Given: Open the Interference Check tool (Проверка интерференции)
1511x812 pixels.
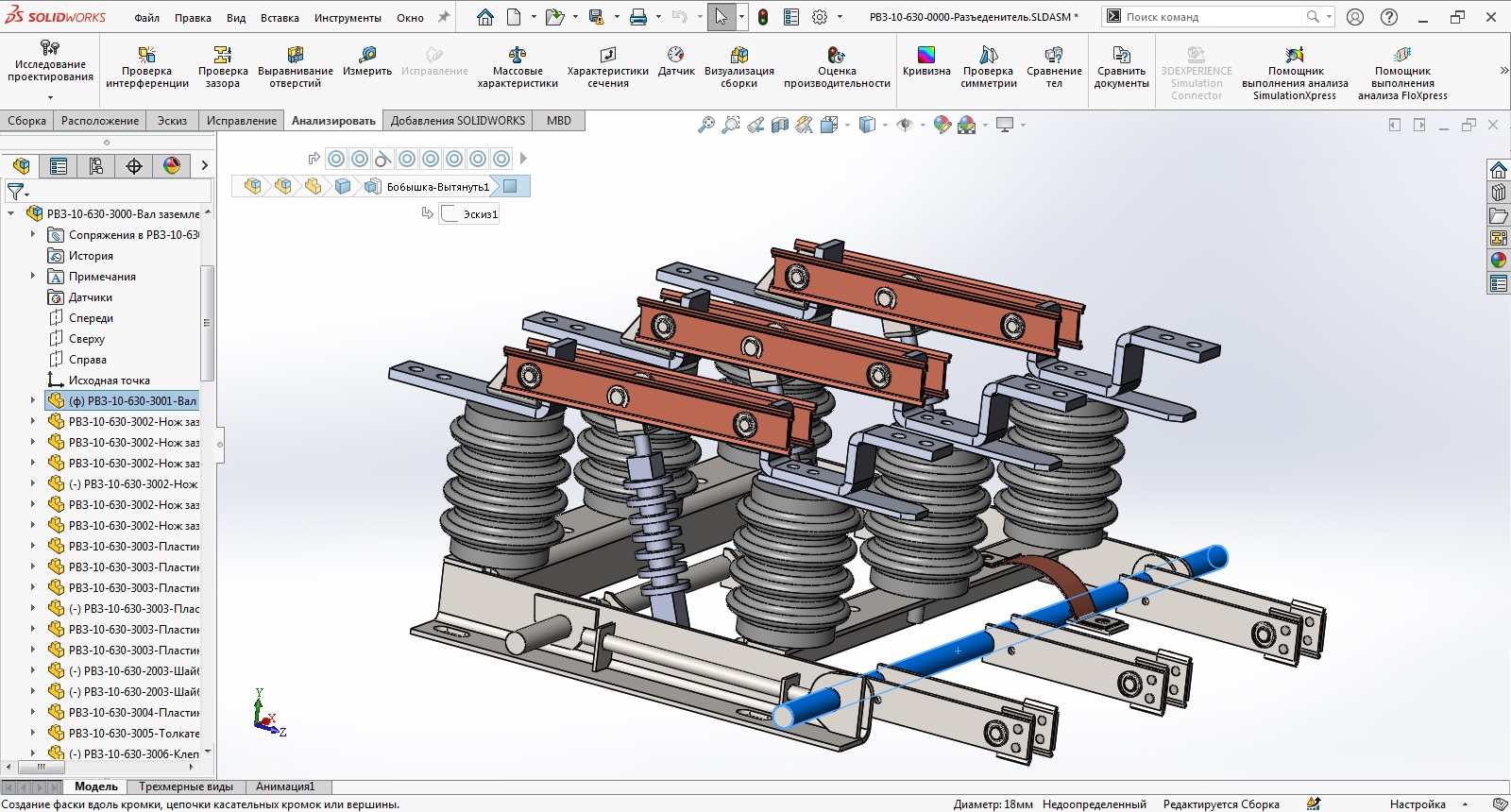Looking at the screenshot, I should [x=146, y=64].
